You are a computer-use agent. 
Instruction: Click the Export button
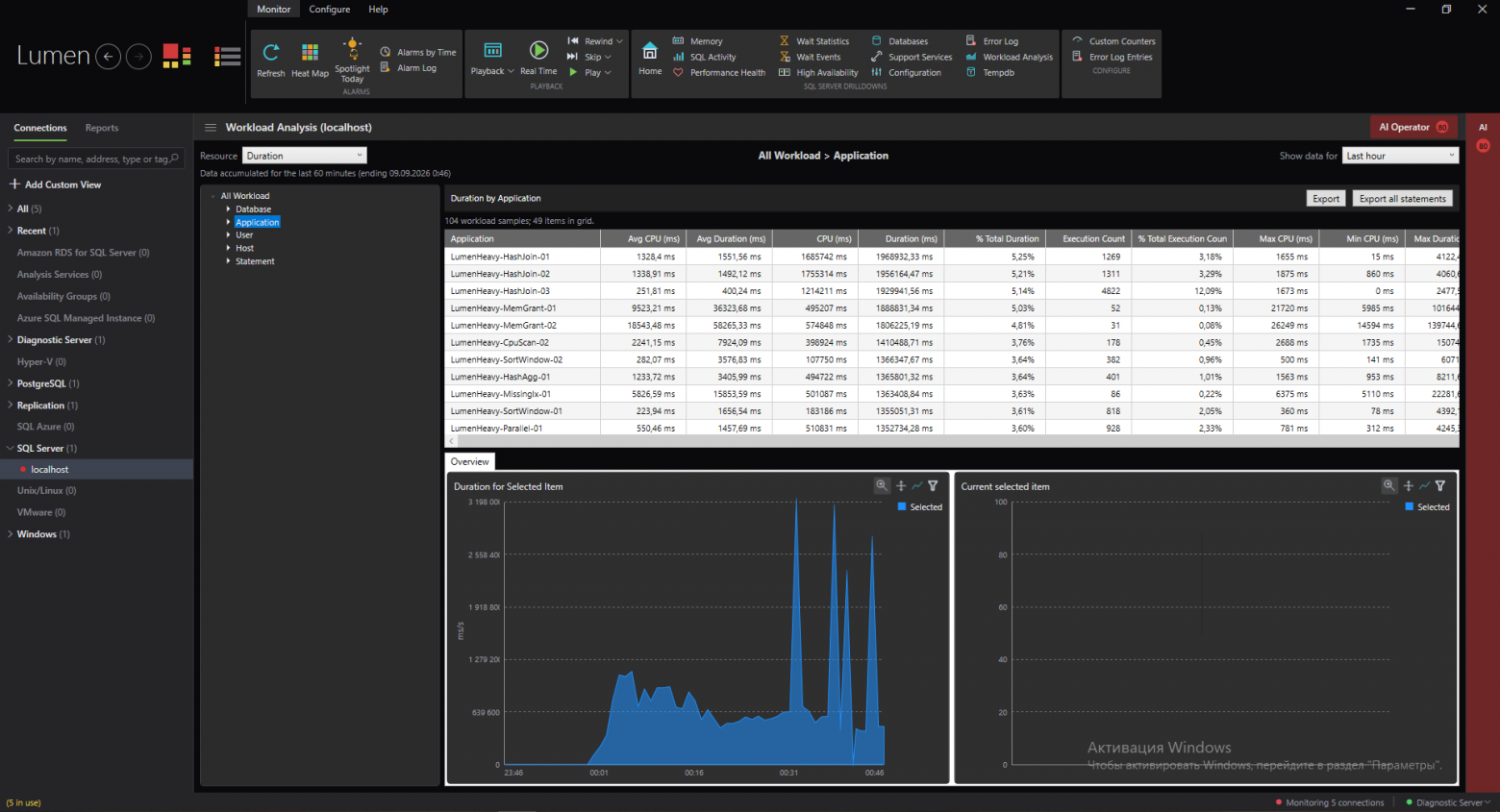[1326, 198]
